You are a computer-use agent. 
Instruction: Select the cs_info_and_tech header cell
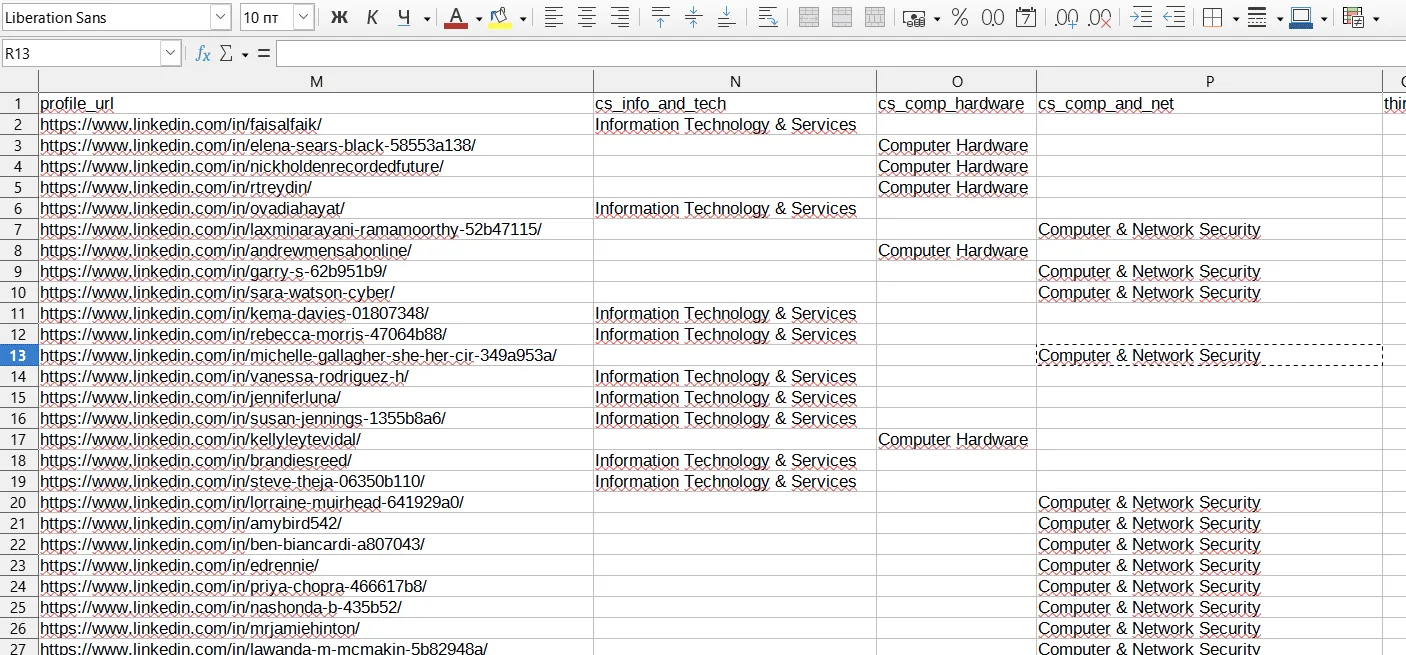pyautogui.click(x=735, y=103)
